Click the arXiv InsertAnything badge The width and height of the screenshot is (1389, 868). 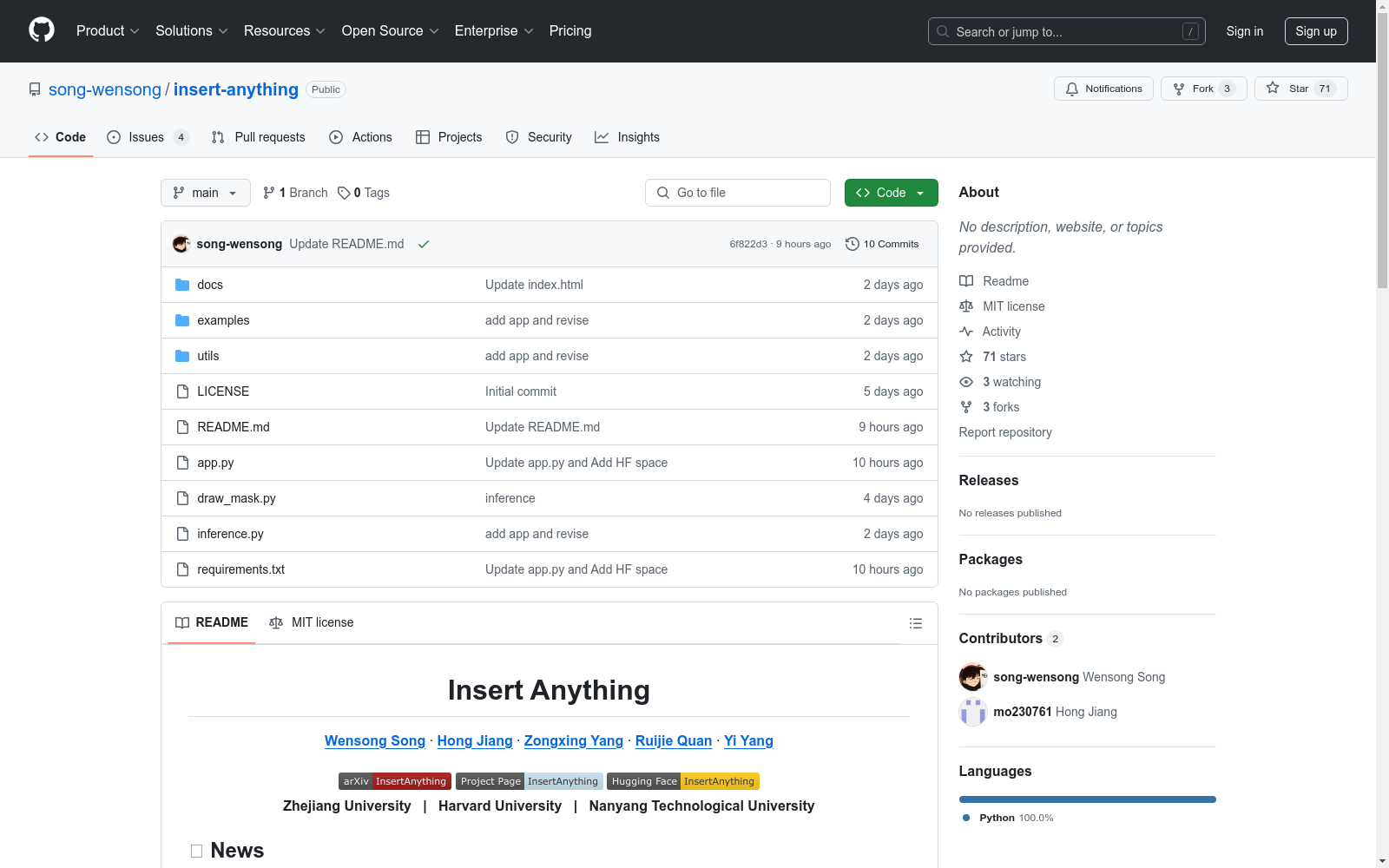tap(395, 781)
